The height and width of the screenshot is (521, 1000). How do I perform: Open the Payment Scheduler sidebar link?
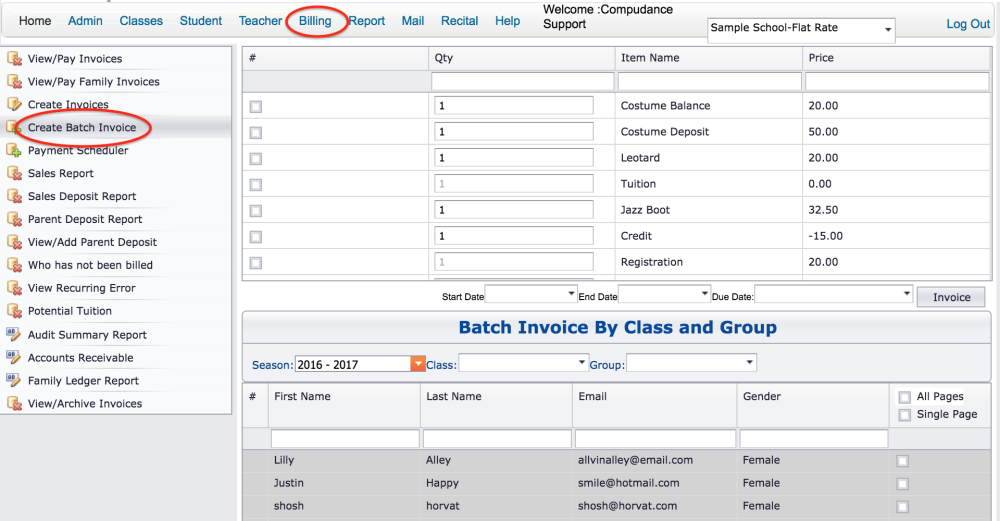pos(78,150)
